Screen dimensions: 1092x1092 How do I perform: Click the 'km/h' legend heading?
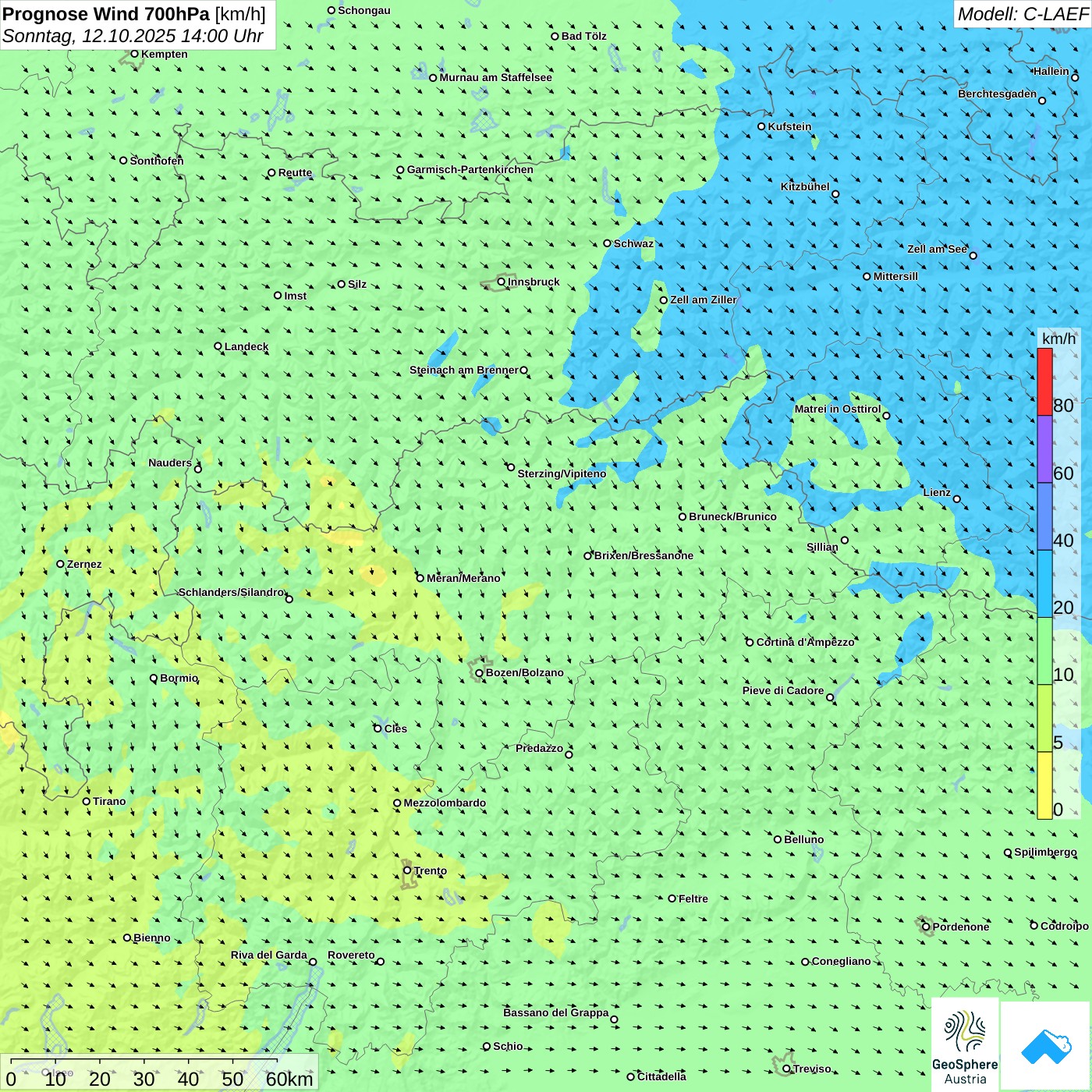click(1058, 339)
